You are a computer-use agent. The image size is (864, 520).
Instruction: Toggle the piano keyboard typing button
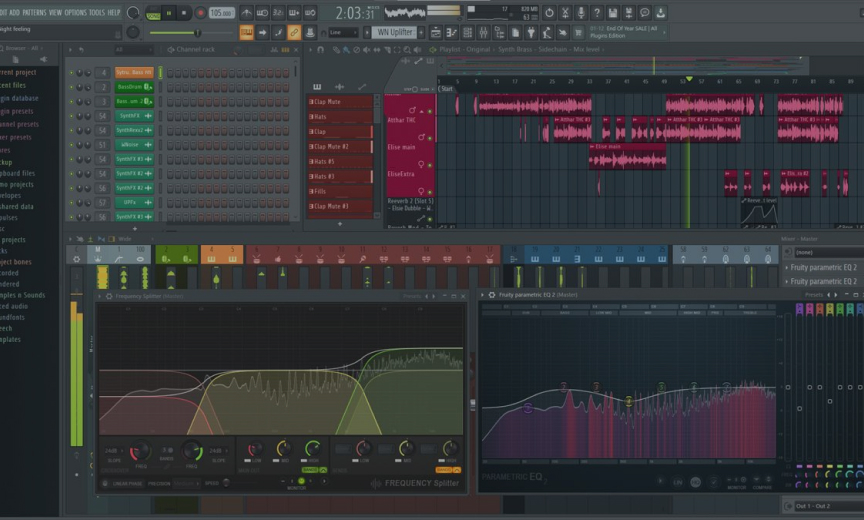(x=246, y=32)
